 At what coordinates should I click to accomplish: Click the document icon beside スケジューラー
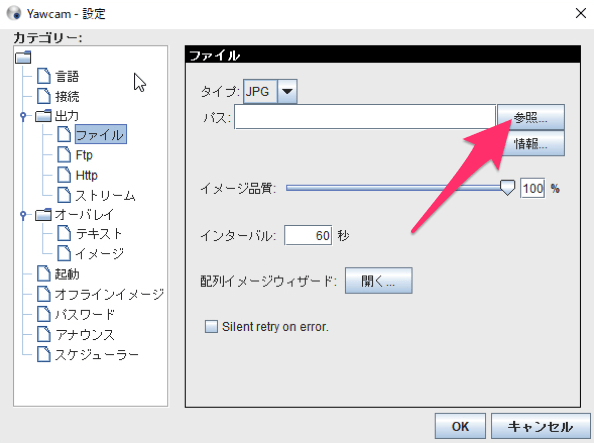click(44, 354)
